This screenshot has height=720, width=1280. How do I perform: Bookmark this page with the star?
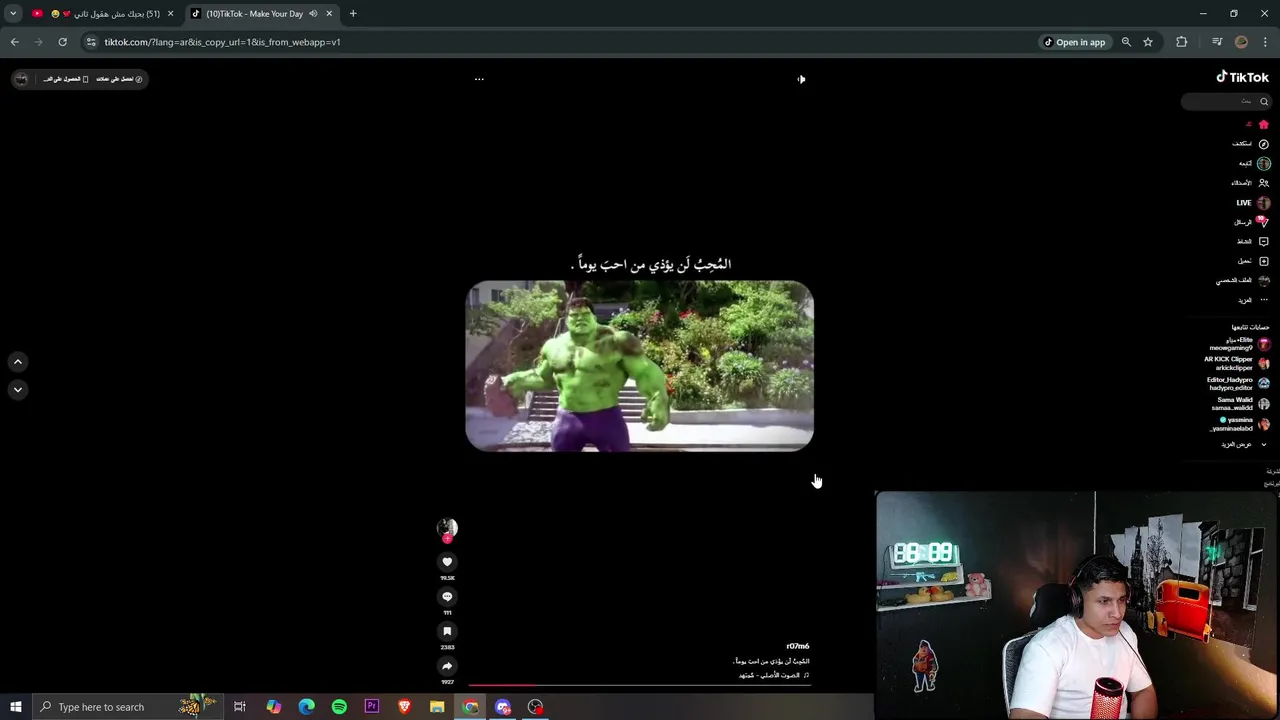point(1148,42)
